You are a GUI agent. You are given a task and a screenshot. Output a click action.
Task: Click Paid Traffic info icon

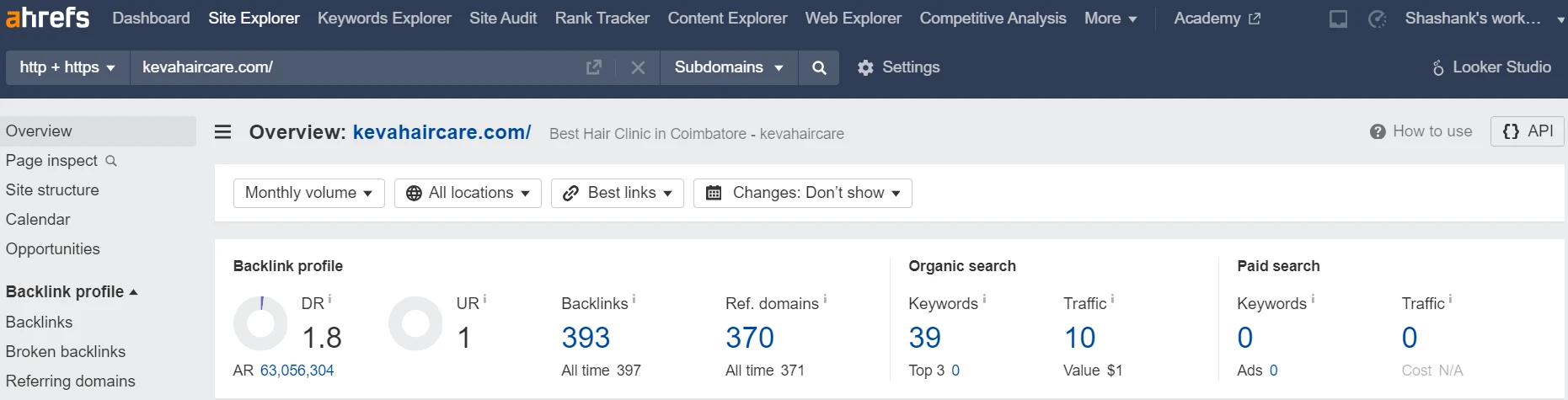click(1450, 299)
